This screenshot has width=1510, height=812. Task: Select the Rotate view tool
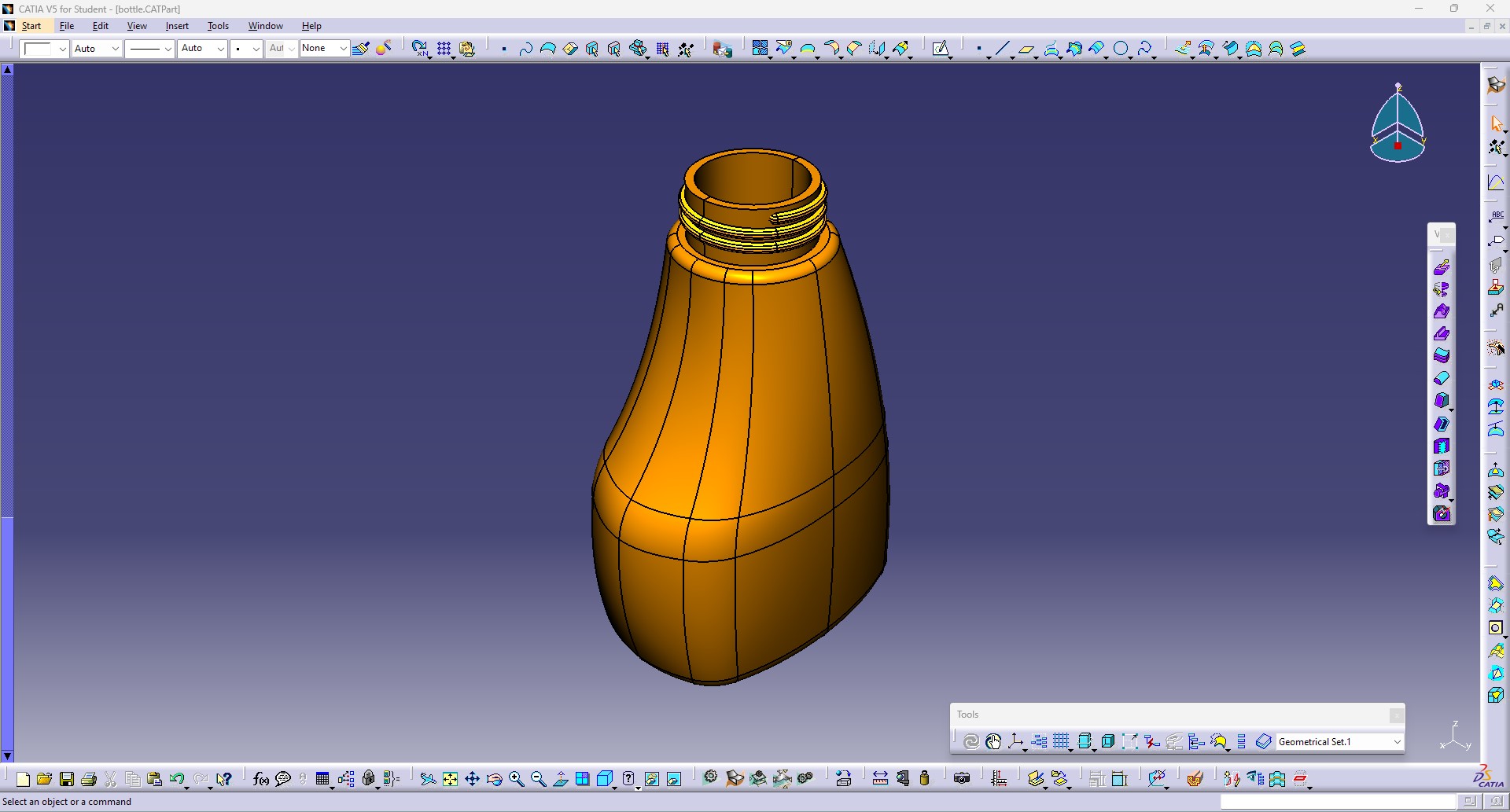pos(495,779)
